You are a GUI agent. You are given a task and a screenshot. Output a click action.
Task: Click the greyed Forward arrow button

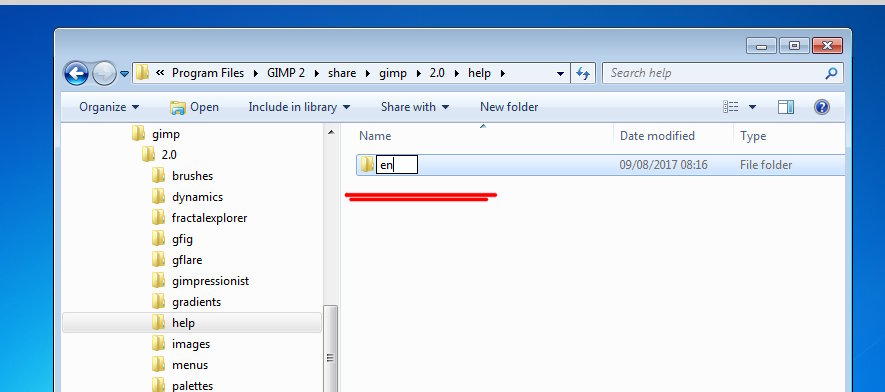(x=104, y=73)
